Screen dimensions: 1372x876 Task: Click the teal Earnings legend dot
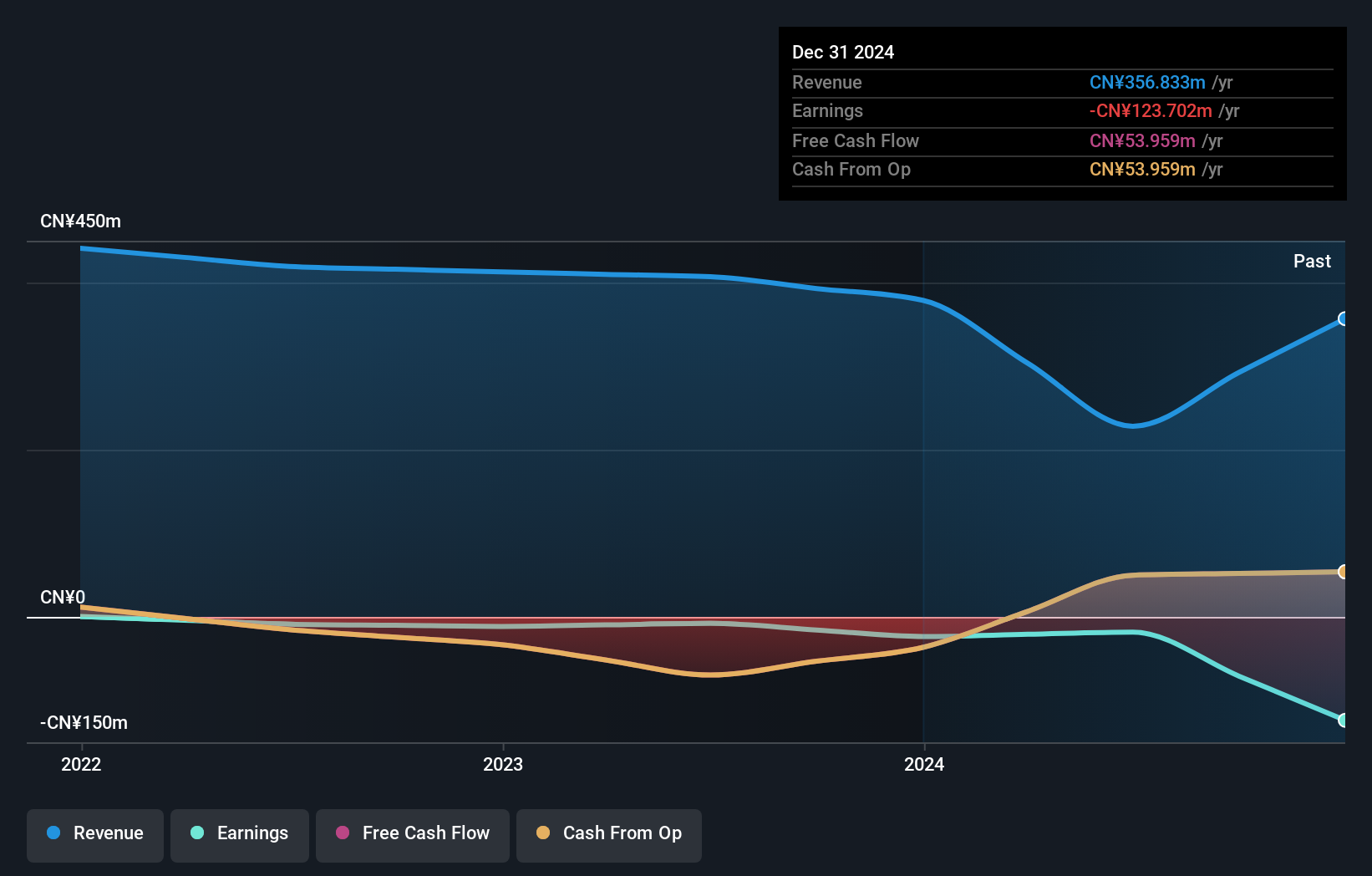pyautogui.click(x=197, y=833)
